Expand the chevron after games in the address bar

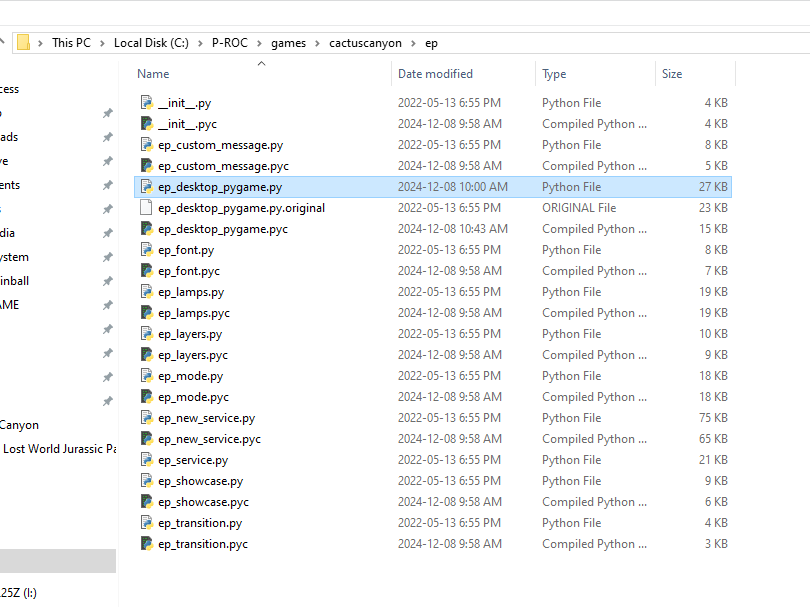click(x=318, y=43)
